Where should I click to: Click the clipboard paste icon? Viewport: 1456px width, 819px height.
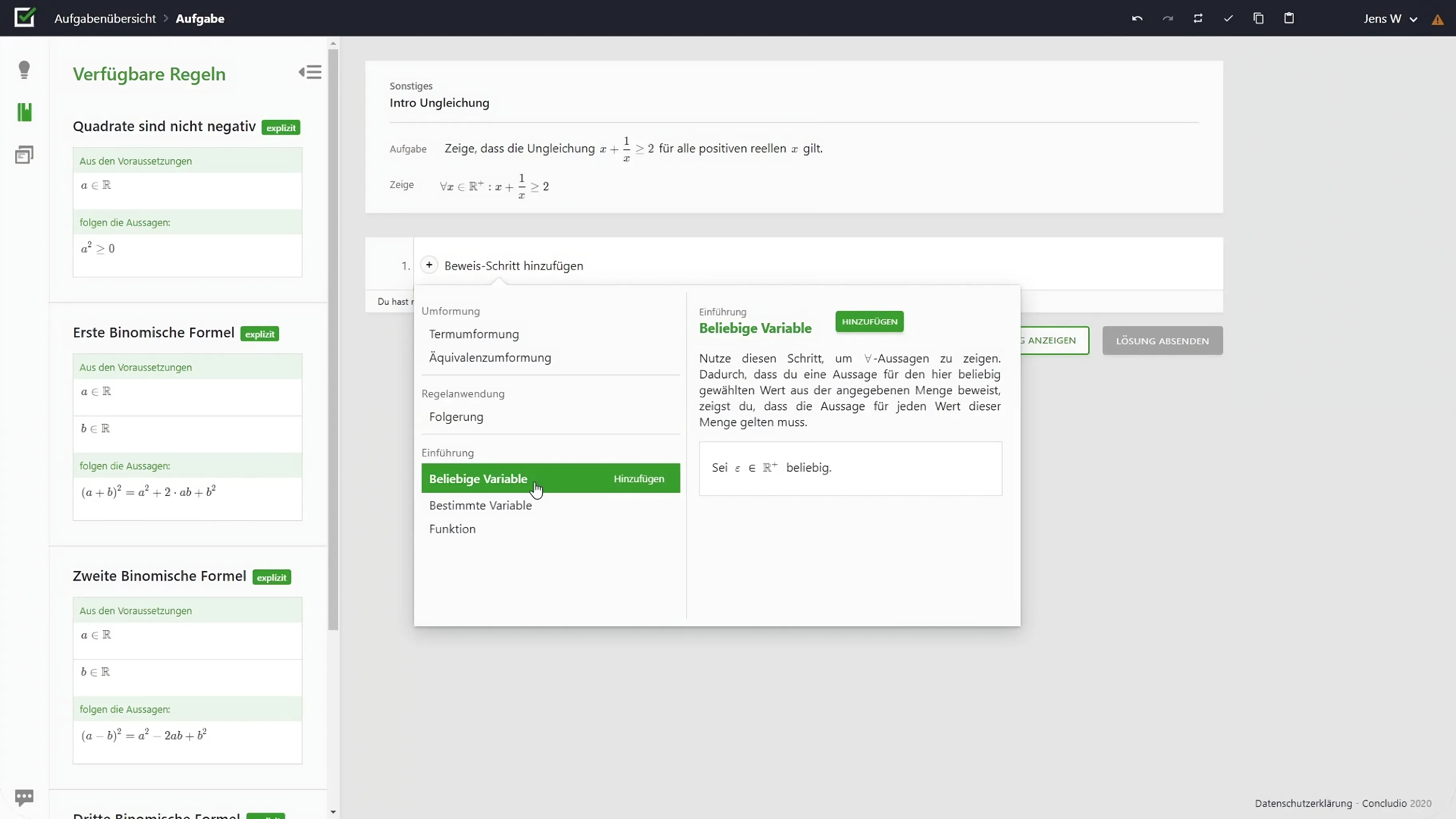1289,19
